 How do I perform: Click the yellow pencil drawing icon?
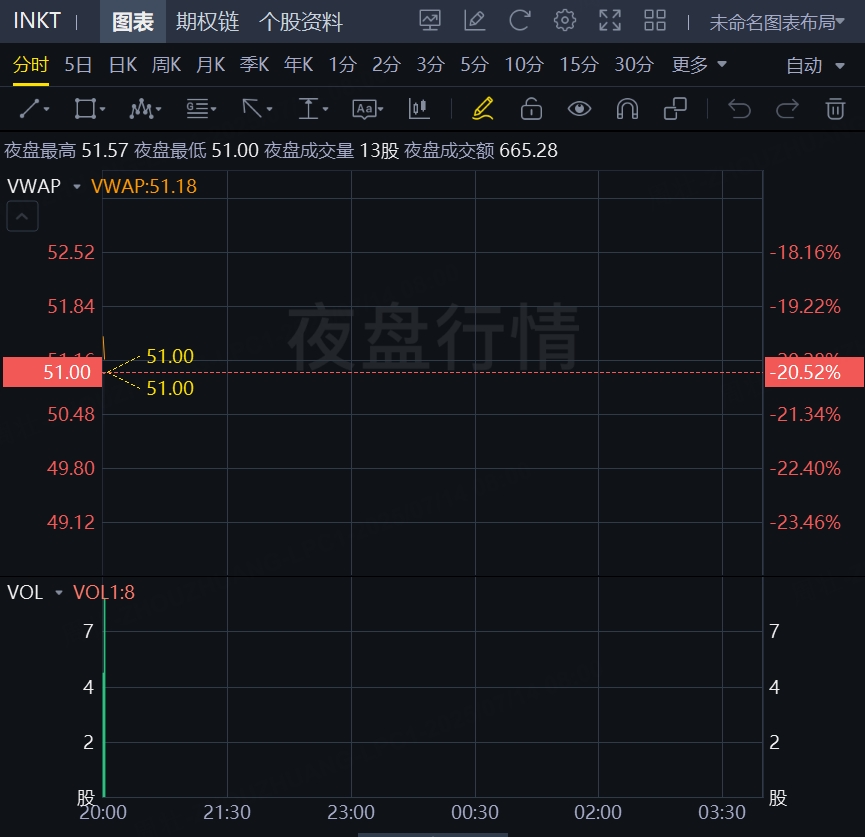click(x=482, y=108)
